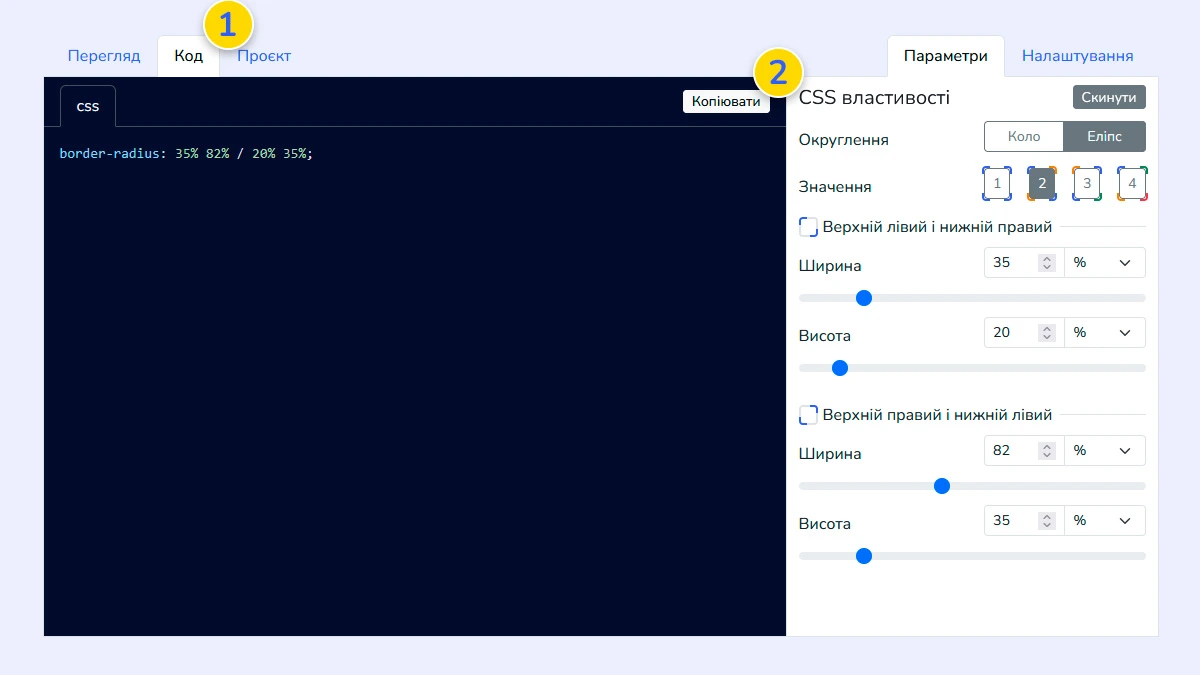Viewport: 1200px width, 675px height.
Task: Select value option 2 for border radius
Action: (x=1041, y=183)
